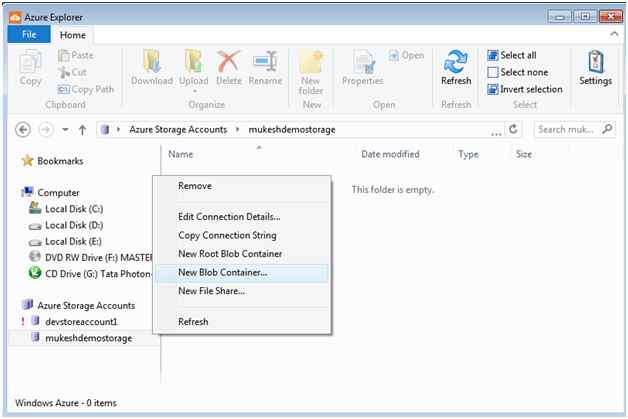Viewport: 628px width, 419px height.
Task: Go back with the back arrow
Action: [x=23, y=130]
